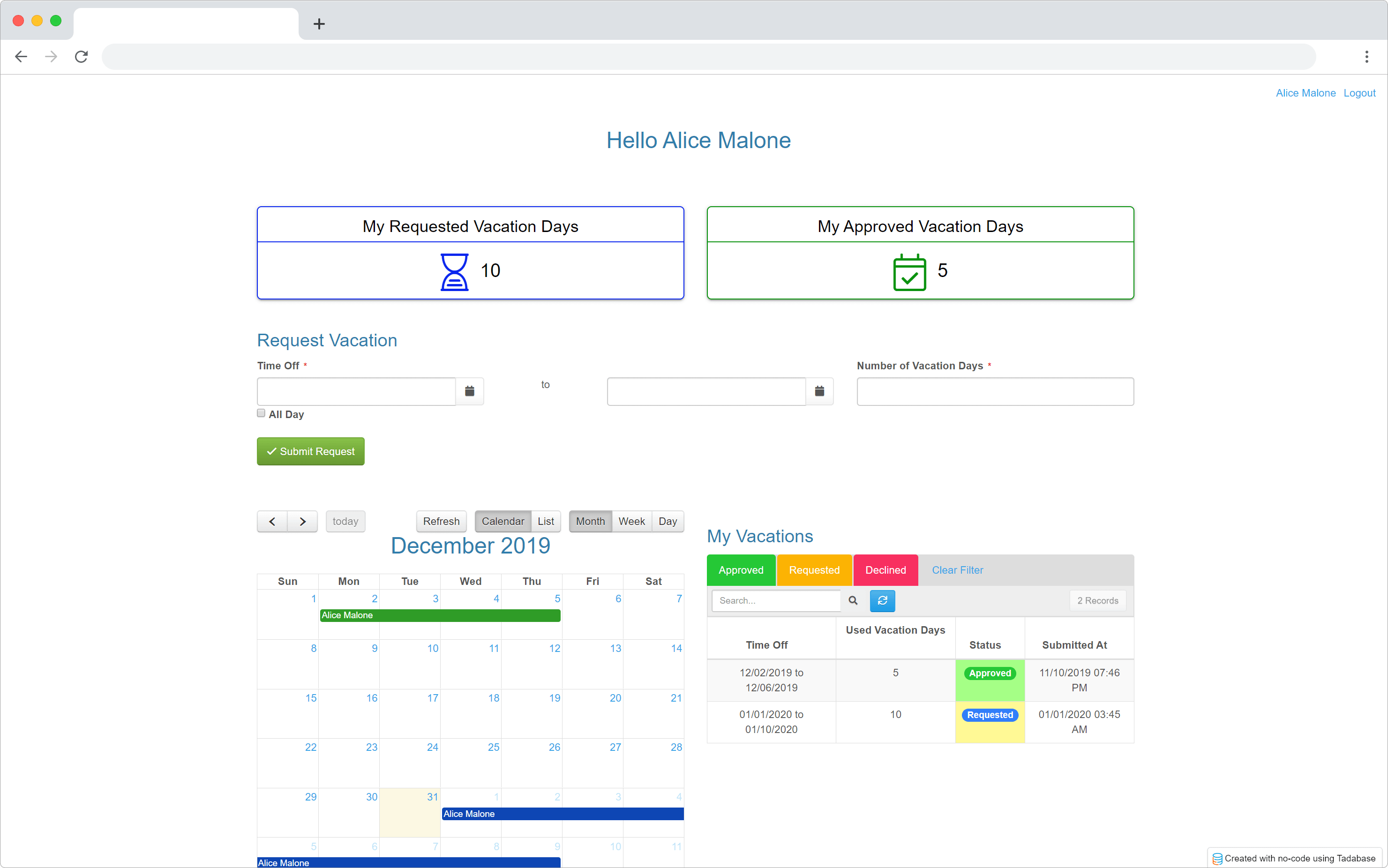The height and width of the screenshot is (868, 1388).
Task: Click the Logout link
Action: point(1359,93)
